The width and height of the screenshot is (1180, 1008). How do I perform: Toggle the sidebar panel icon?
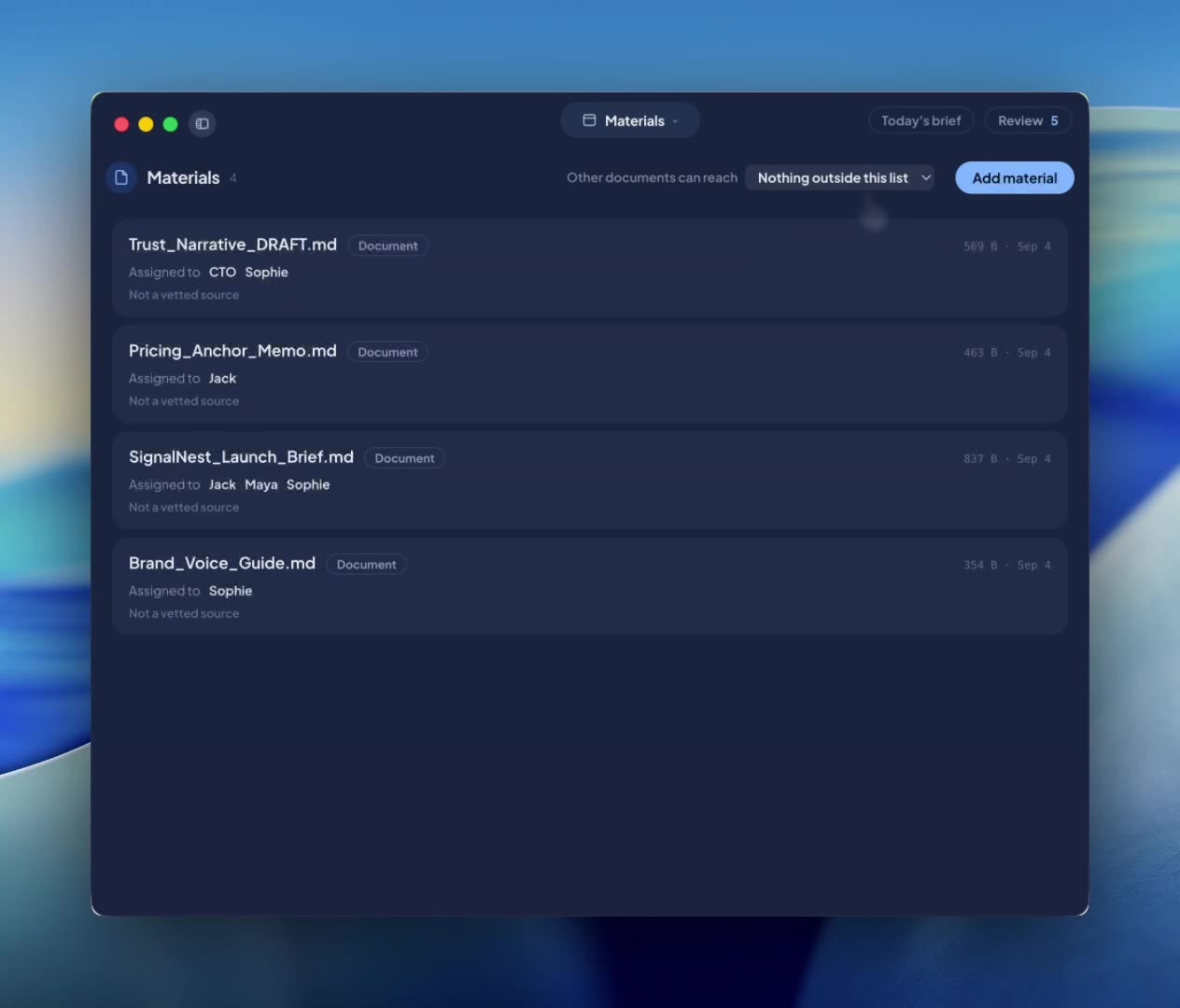point(202,124)
